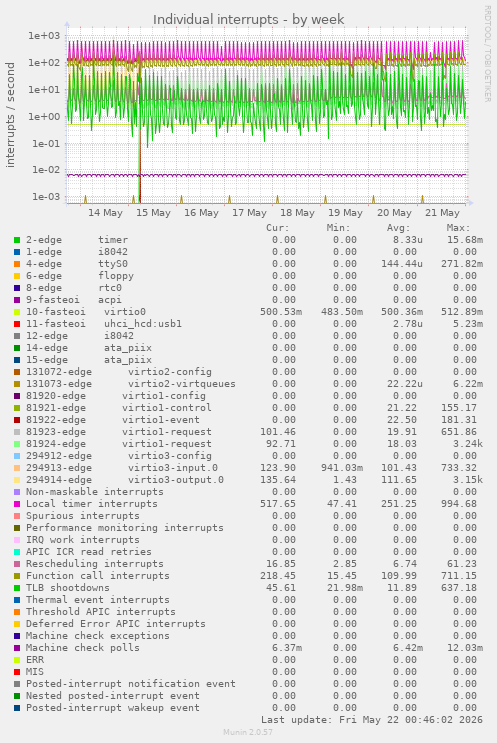The width and height of the screenshot is (497, 743).
Task: Click the Max: column header
Action: pyautogui.click(x=458, y=228)
